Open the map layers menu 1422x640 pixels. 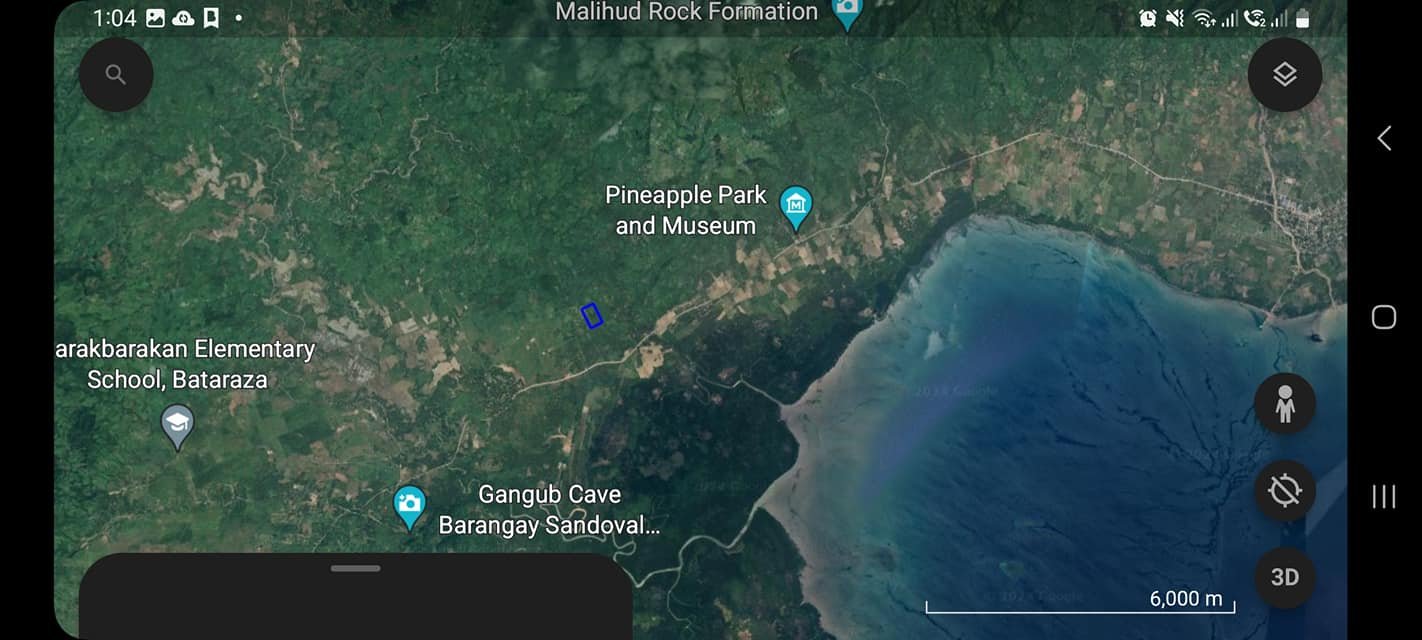pyautogui.click(x=1284, y=75)
